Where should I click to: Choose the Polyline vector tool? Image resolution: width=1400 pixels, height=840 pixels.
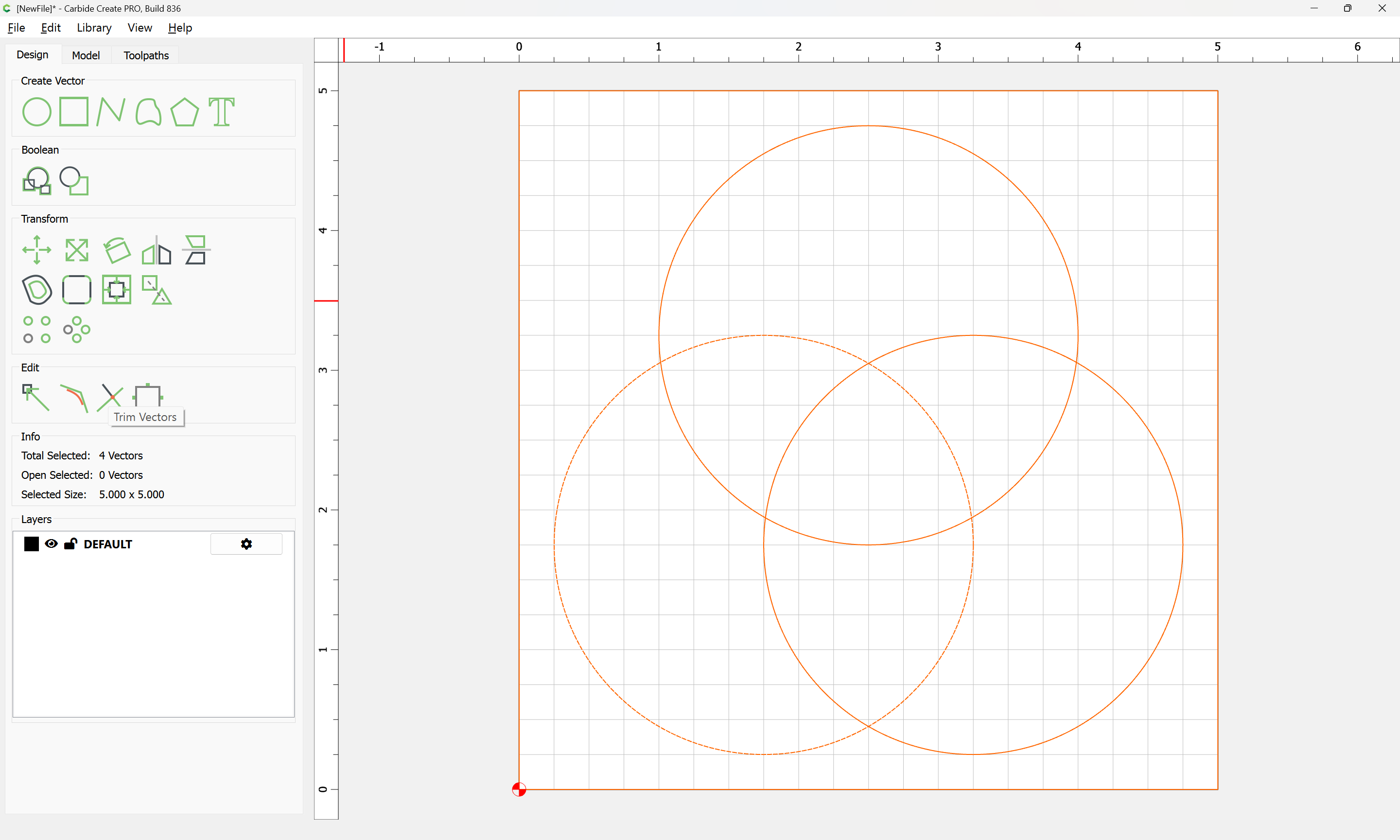(110, 111)
